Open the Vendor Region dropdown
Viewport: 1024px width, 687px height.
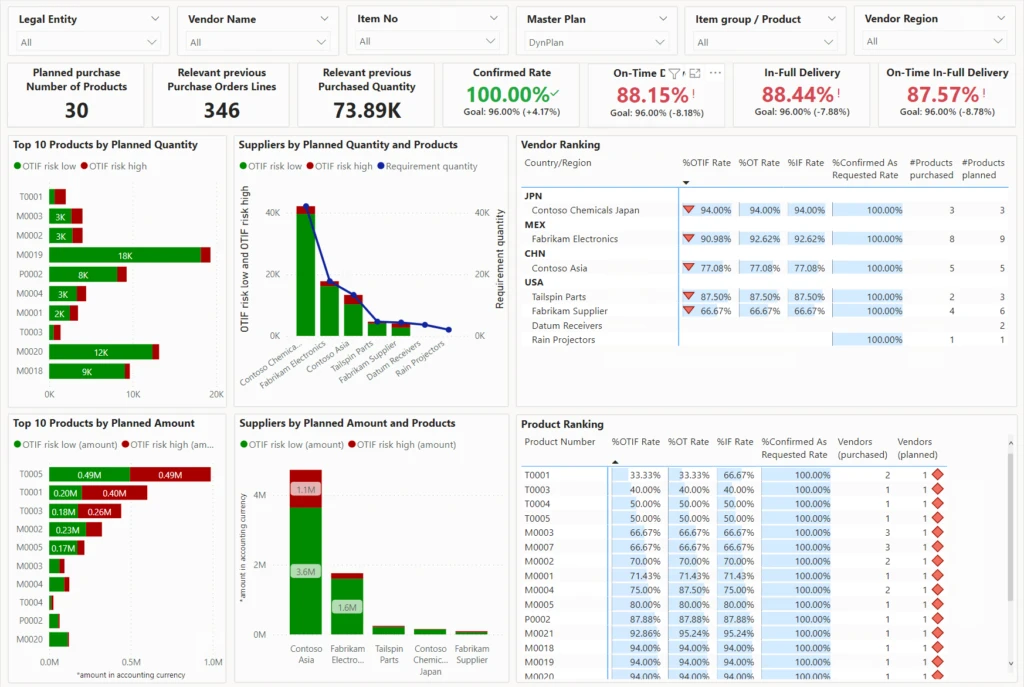pyautogui.click(x=1002, y=18)
